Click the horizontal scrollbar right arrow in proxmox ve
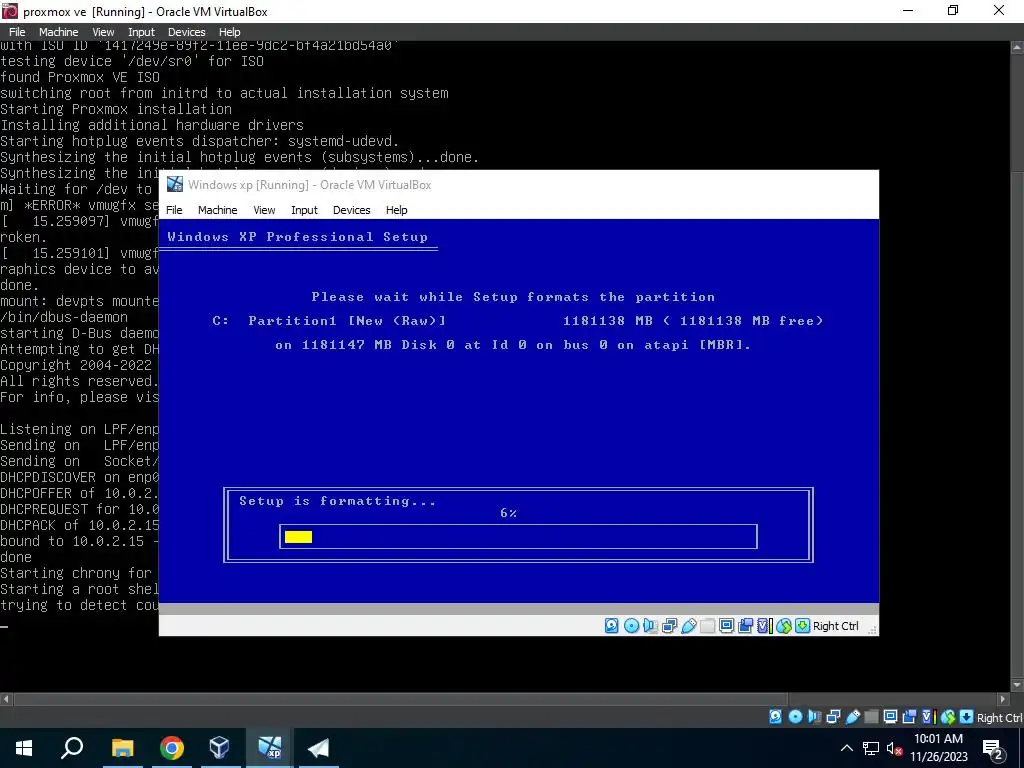 (1004, 698)
